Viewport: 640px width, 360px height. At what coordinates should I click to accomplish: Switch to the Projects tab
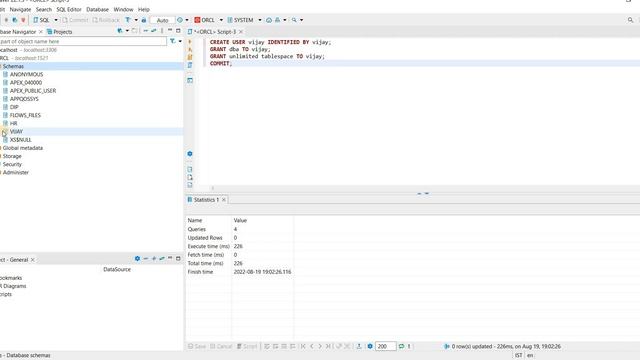[x=60, y=31]
